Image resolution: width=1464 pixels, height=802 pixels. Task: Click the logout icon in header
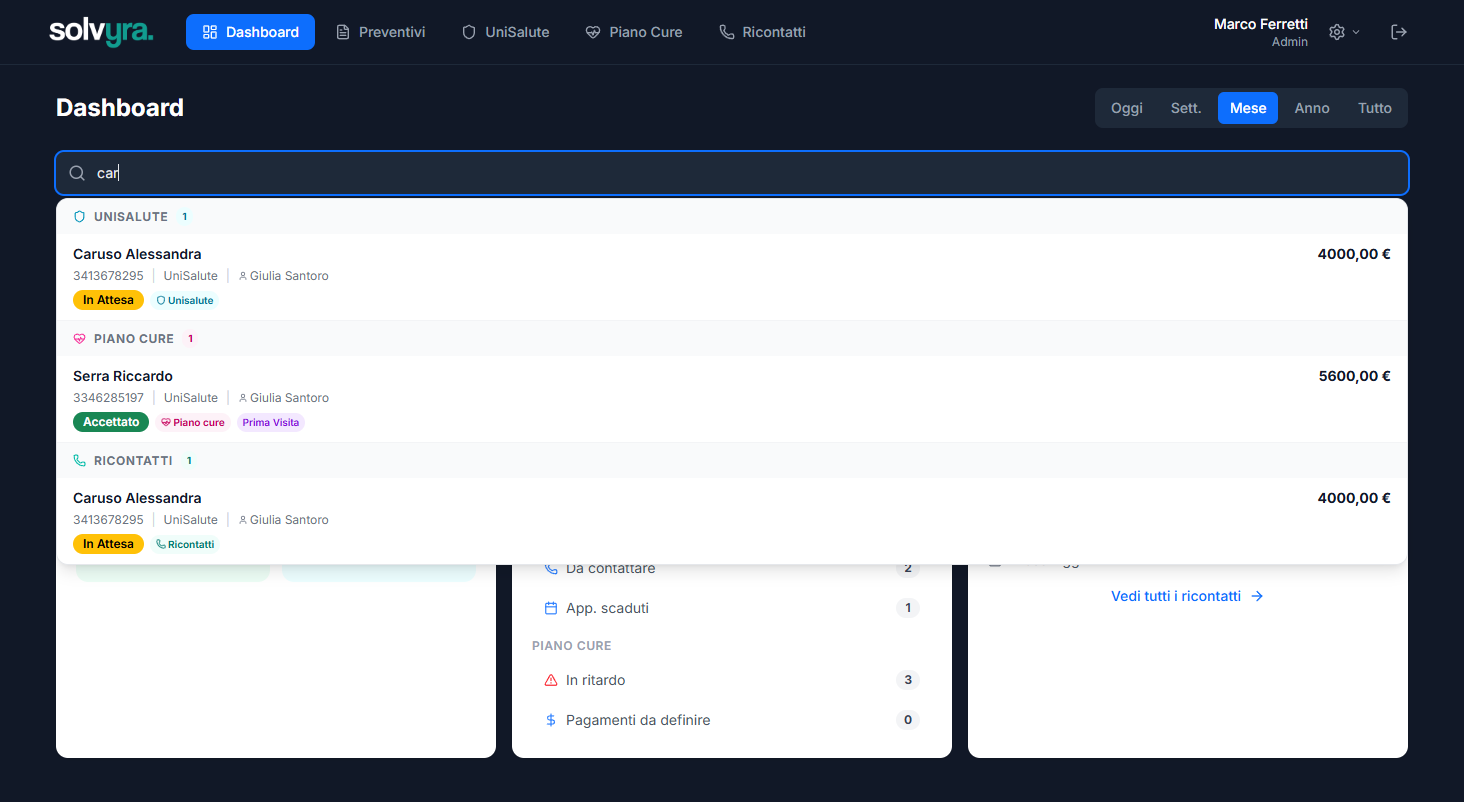pyautogui.click(x=1399, y=32)
